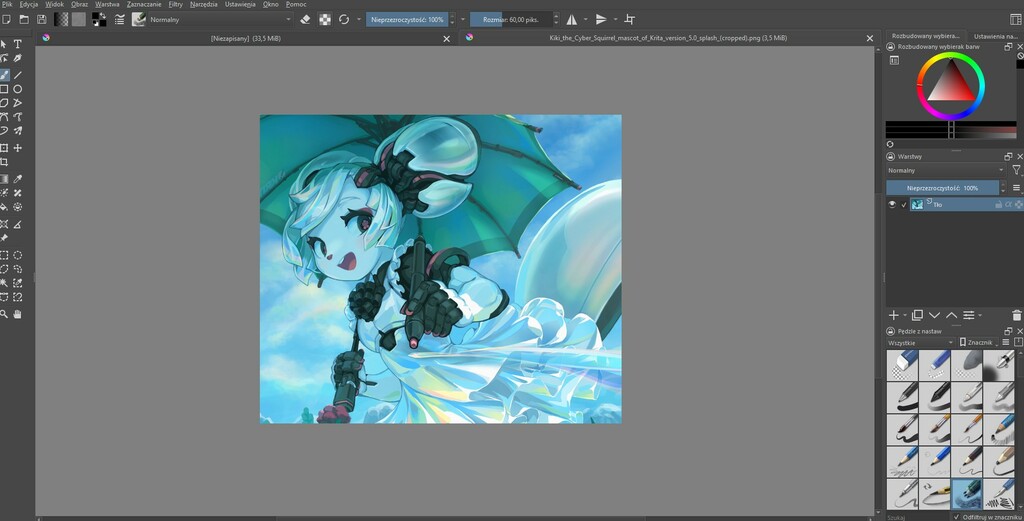
Task: Click the foreground/background color selector
Action: click(99, 20)
